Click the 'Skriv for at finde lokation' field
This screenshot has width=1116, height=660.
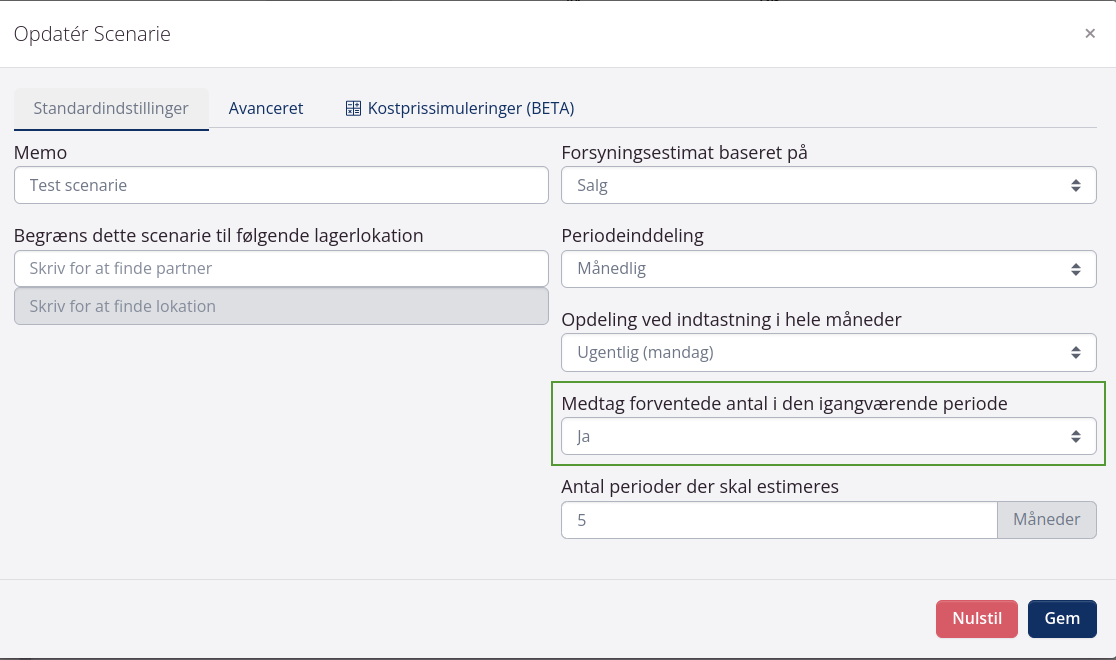coord(281,306)
